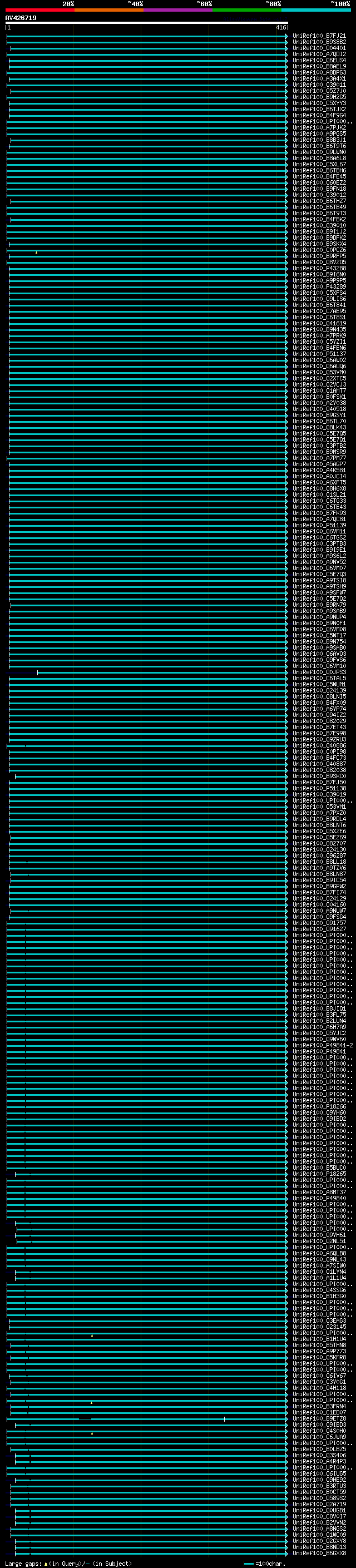Click the alignment bar for UniRef100_B9ETZ8
Screen dimensions: 356x1568
click(147, 1419)
